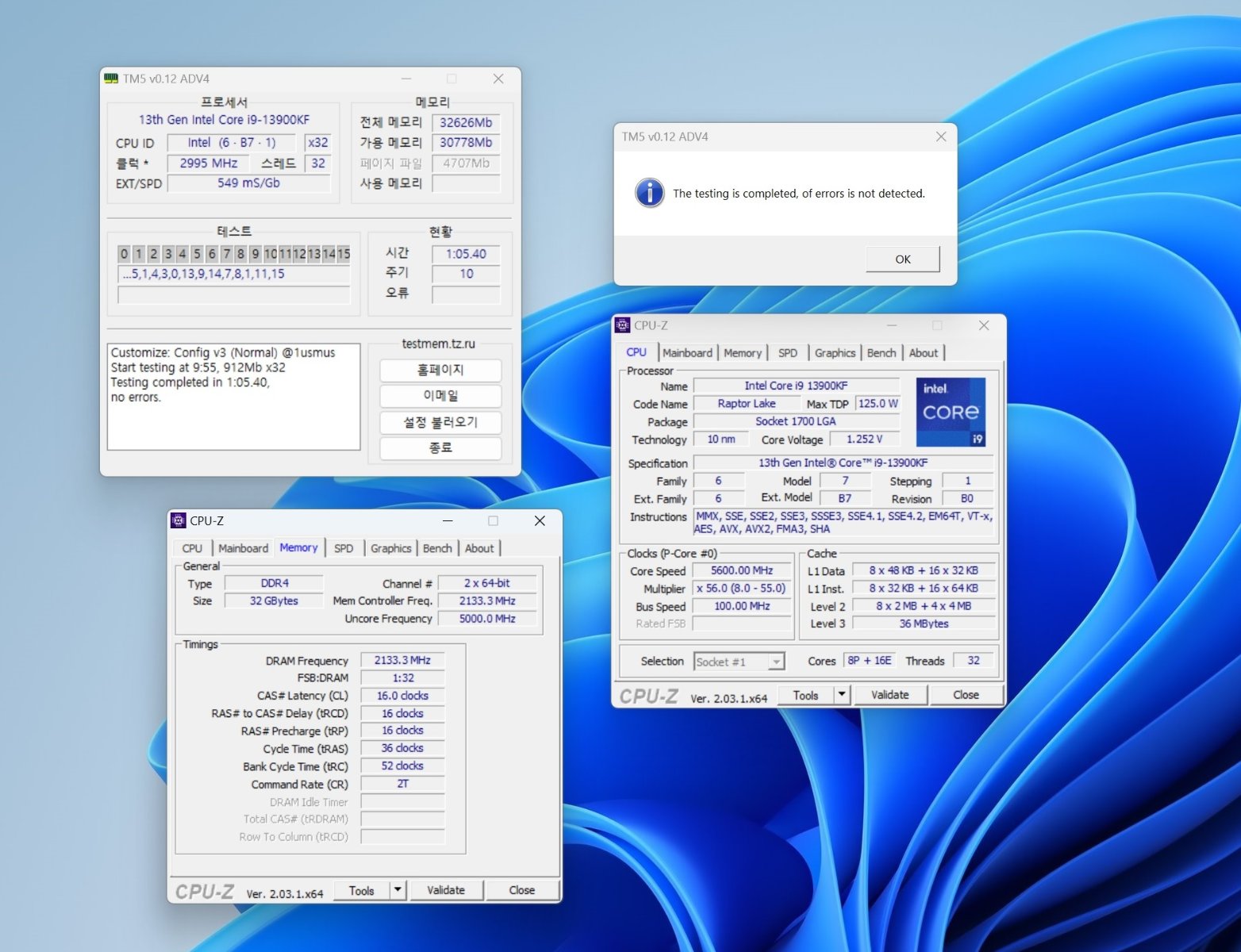The height and width of the screenshot is (952, 1241).
Task: Open About tab in CPU-Z memory window
Action: [x=479, y=548]
